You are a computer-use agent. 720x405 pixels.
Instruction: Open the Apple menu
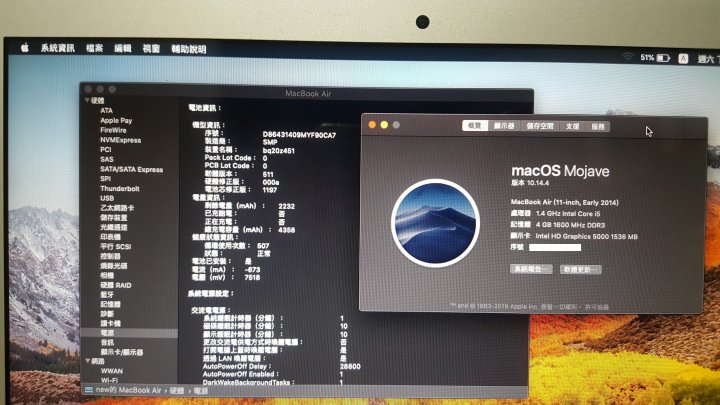[x=25, y=47]
